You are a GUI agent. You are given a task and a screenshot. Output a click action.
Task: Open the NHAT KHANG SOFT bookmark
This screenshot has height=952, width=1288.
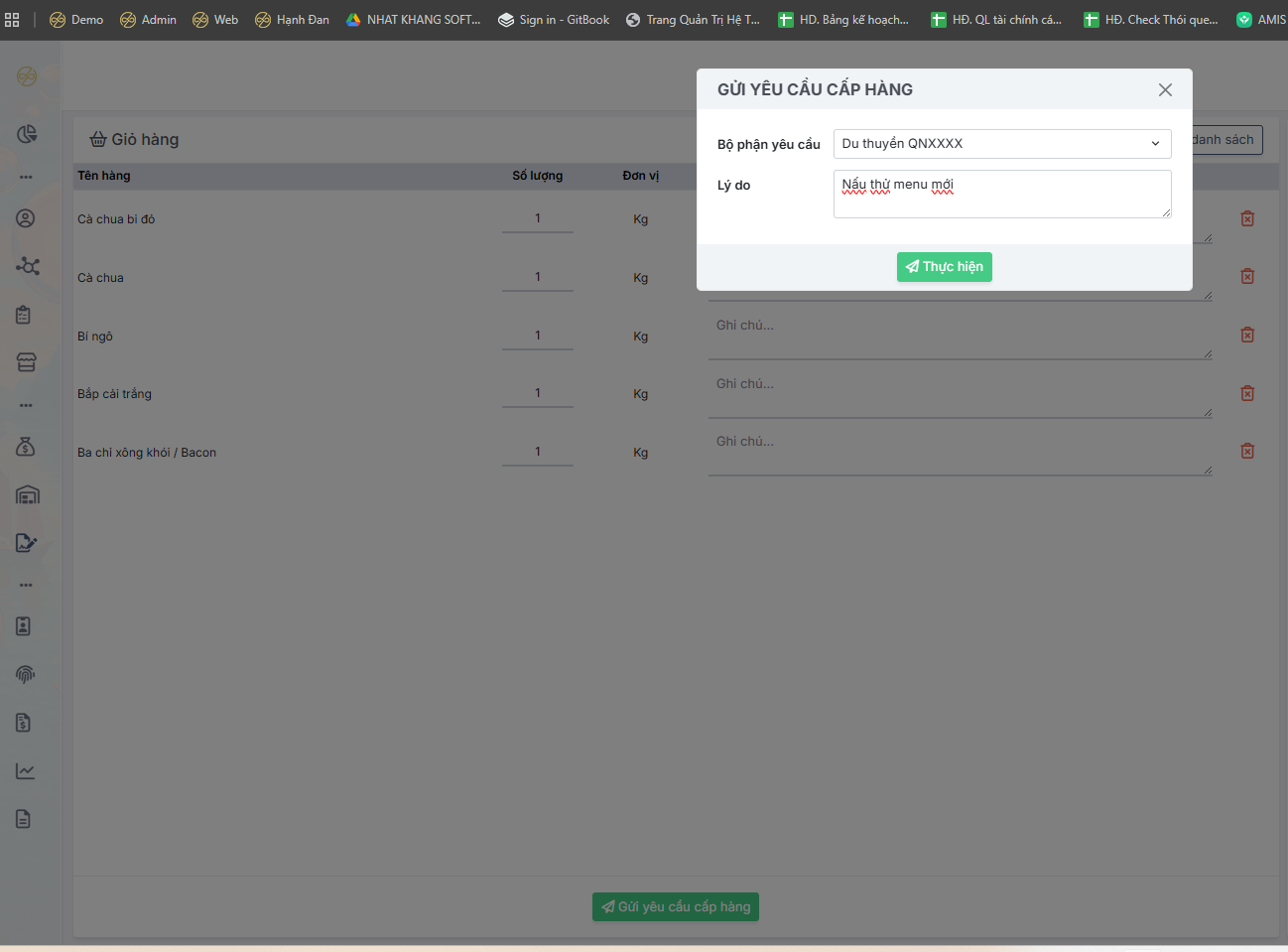[413, 20]
